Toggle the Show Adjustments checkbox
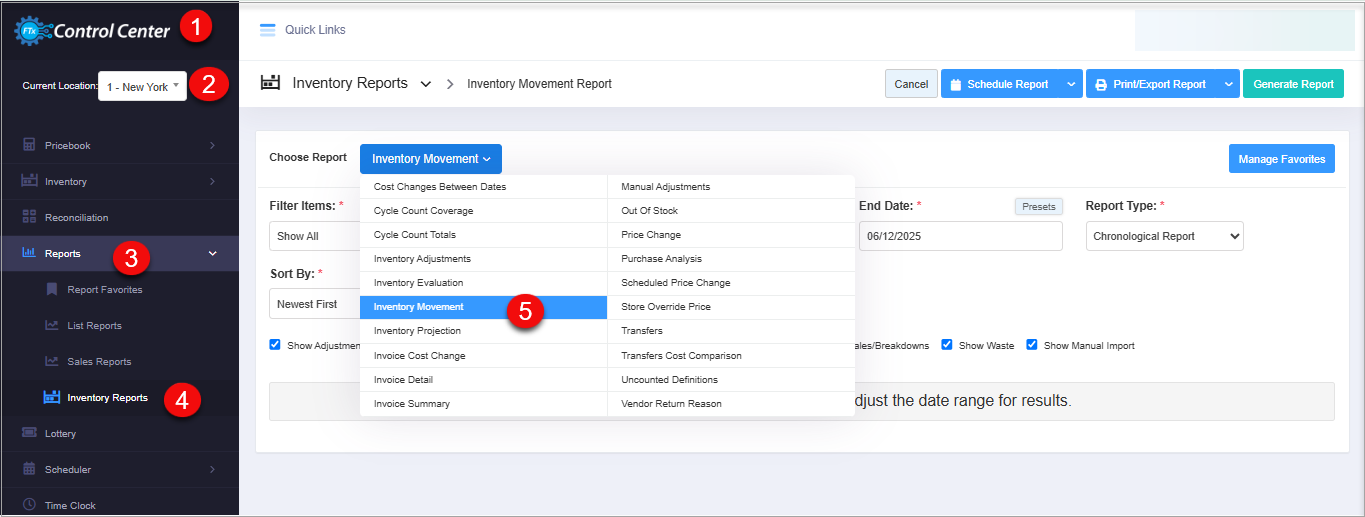 [275, 345]
